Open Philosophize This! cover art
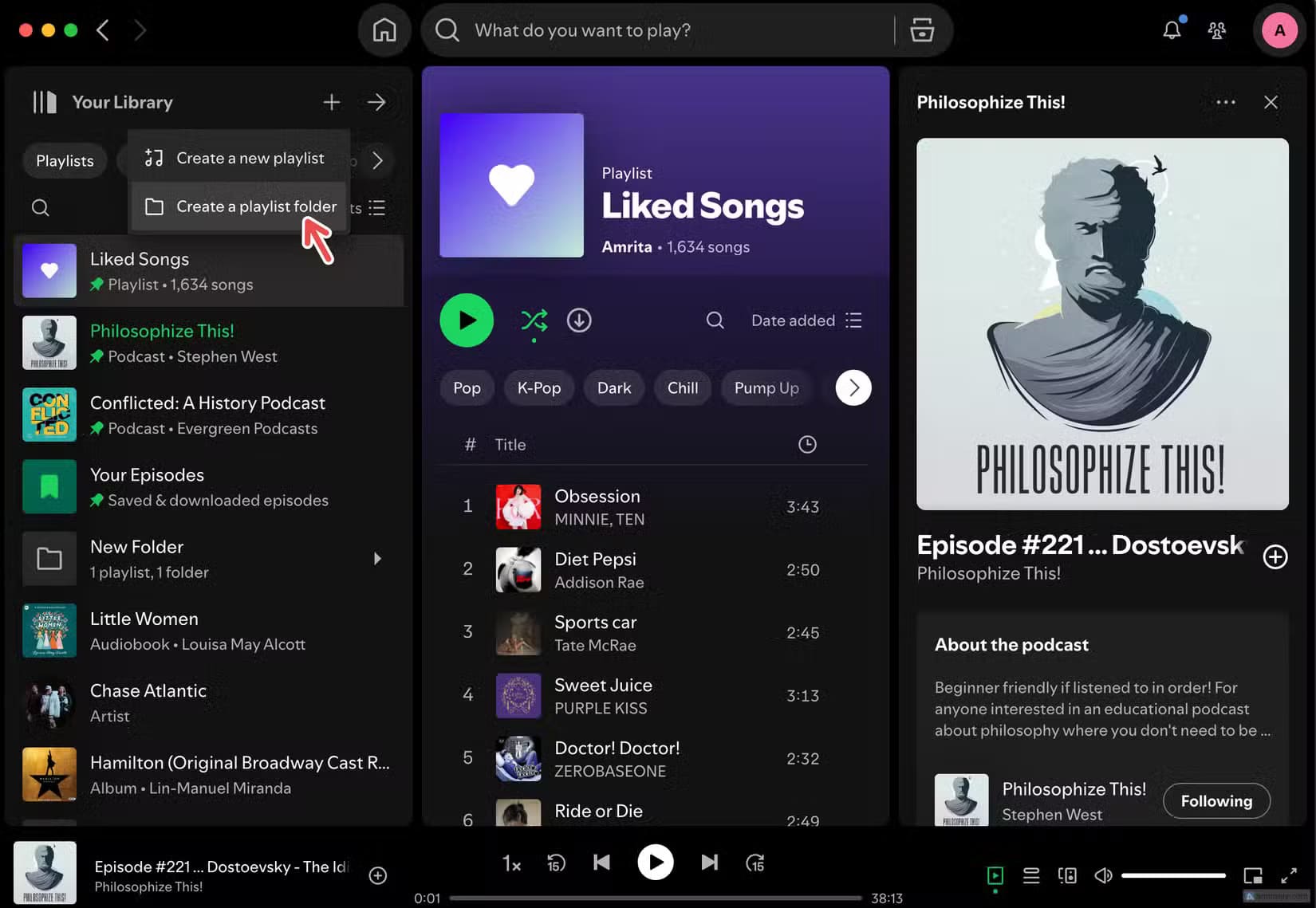This screenshot has width=1316, height=908. click(x=1102, y=324)
